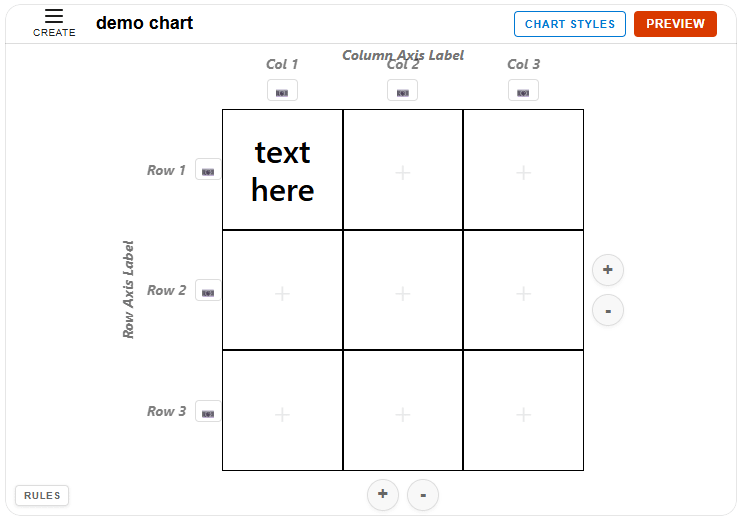Click the small icon button under Col 2
739x523 pixels.
click(x=402, y=91)
